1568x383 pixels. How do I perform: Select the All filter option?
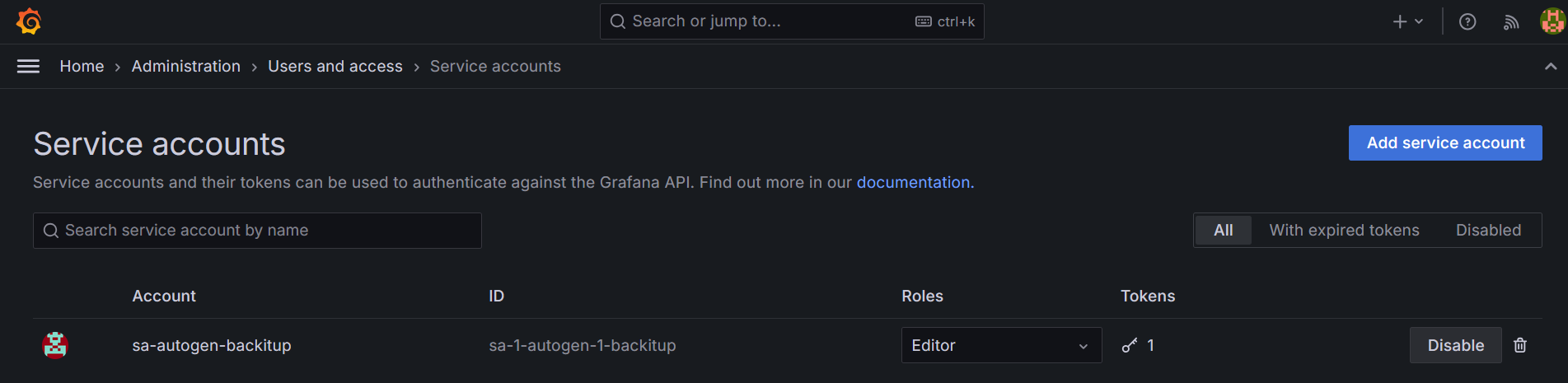(x=1224, y=230)
